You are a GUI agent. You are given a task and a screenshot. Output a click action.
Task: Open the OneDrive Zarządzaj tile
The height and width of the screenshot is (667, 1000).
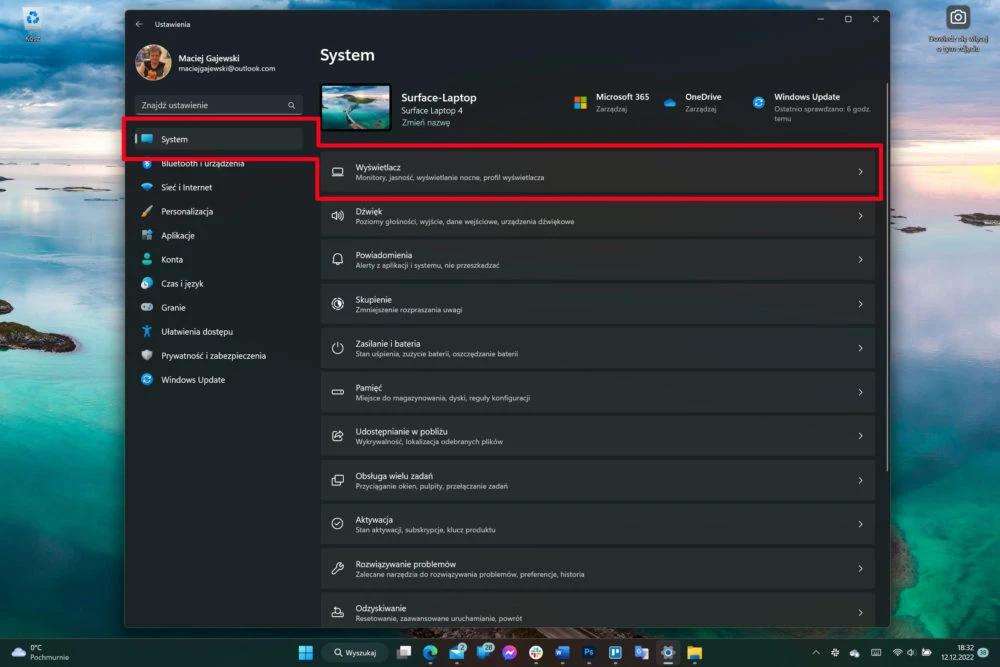coord(693,103)
